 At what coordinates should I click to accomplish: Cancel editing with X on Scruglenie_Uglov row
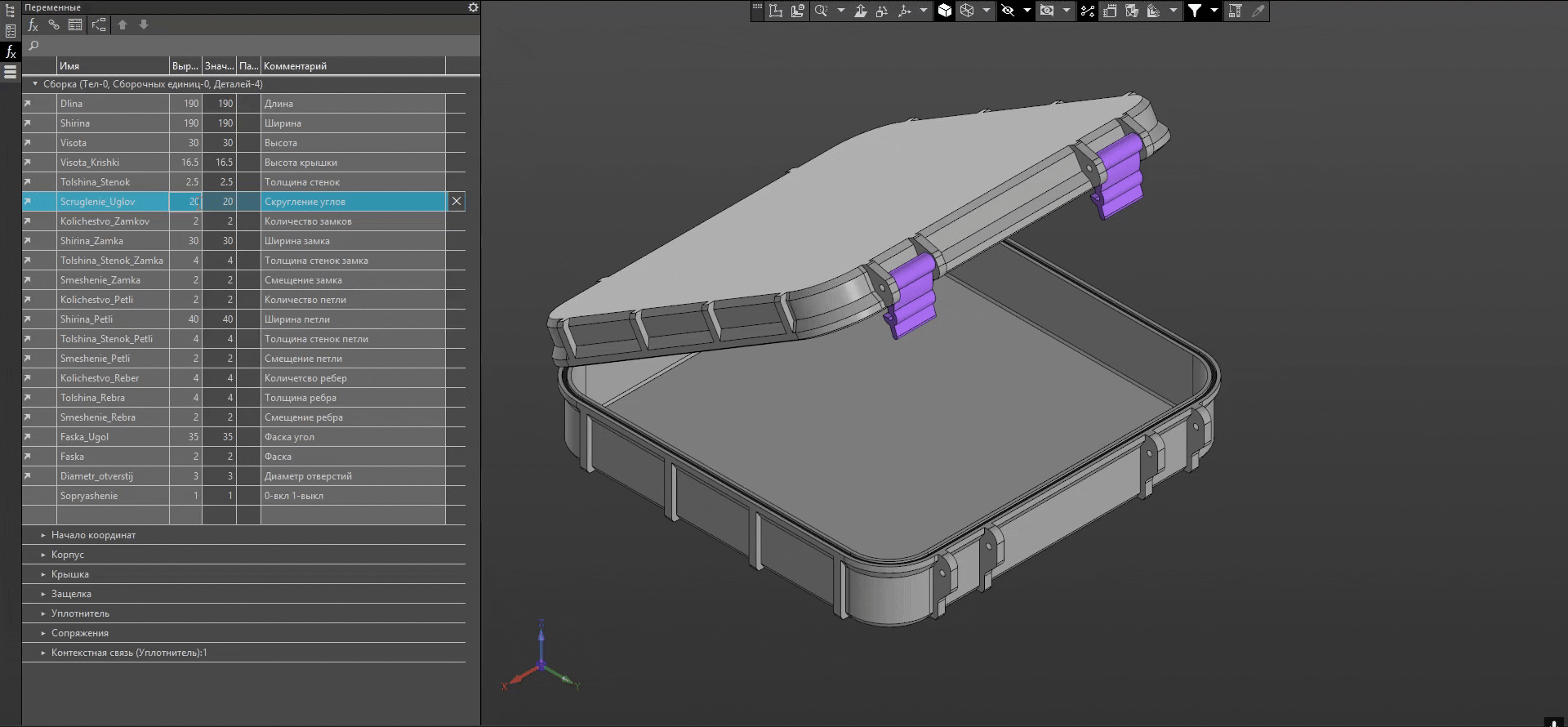[x=457, y=201]
